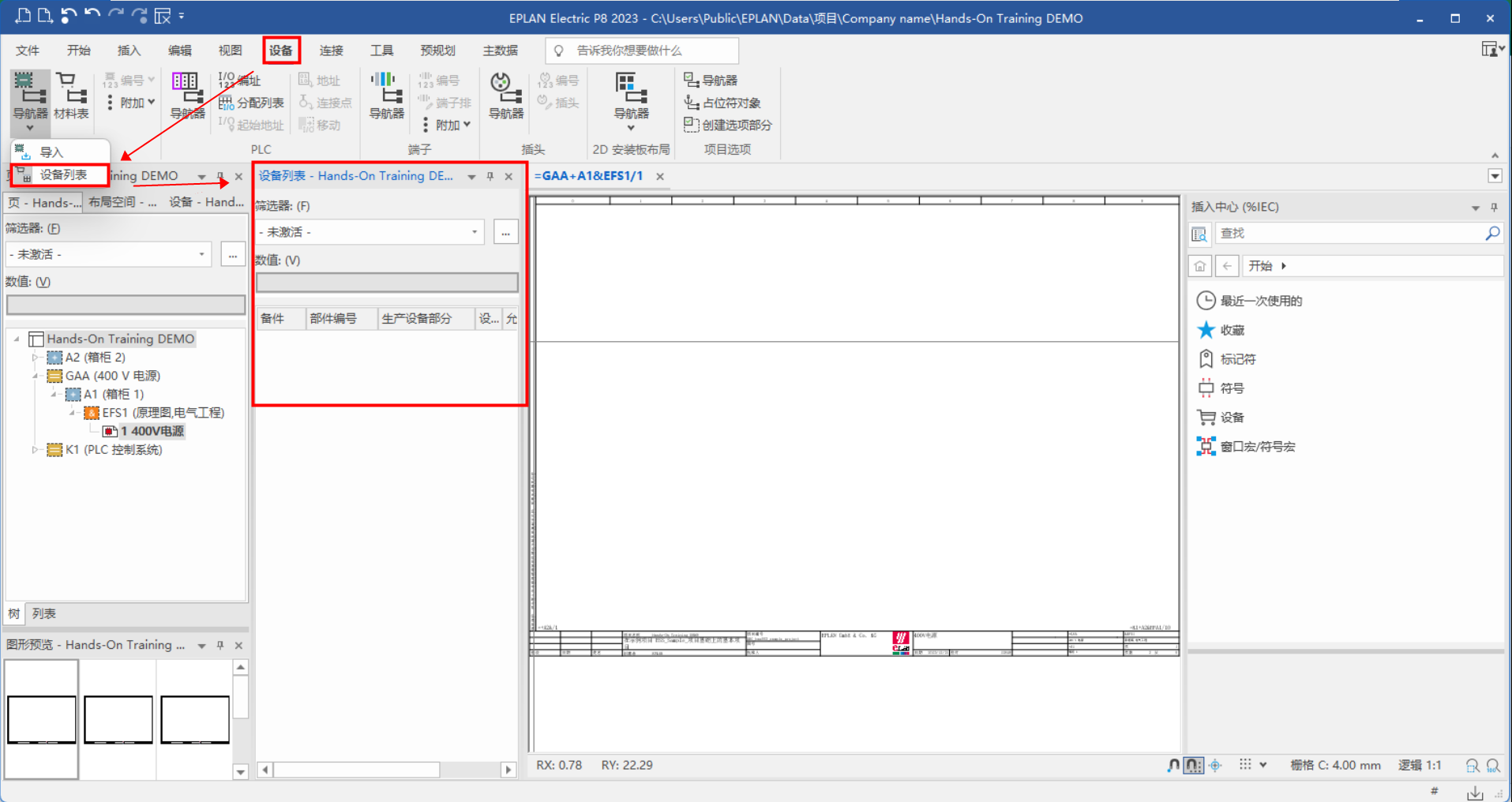Click PLC I/O 编址 addressing tool

pos(239,81)
